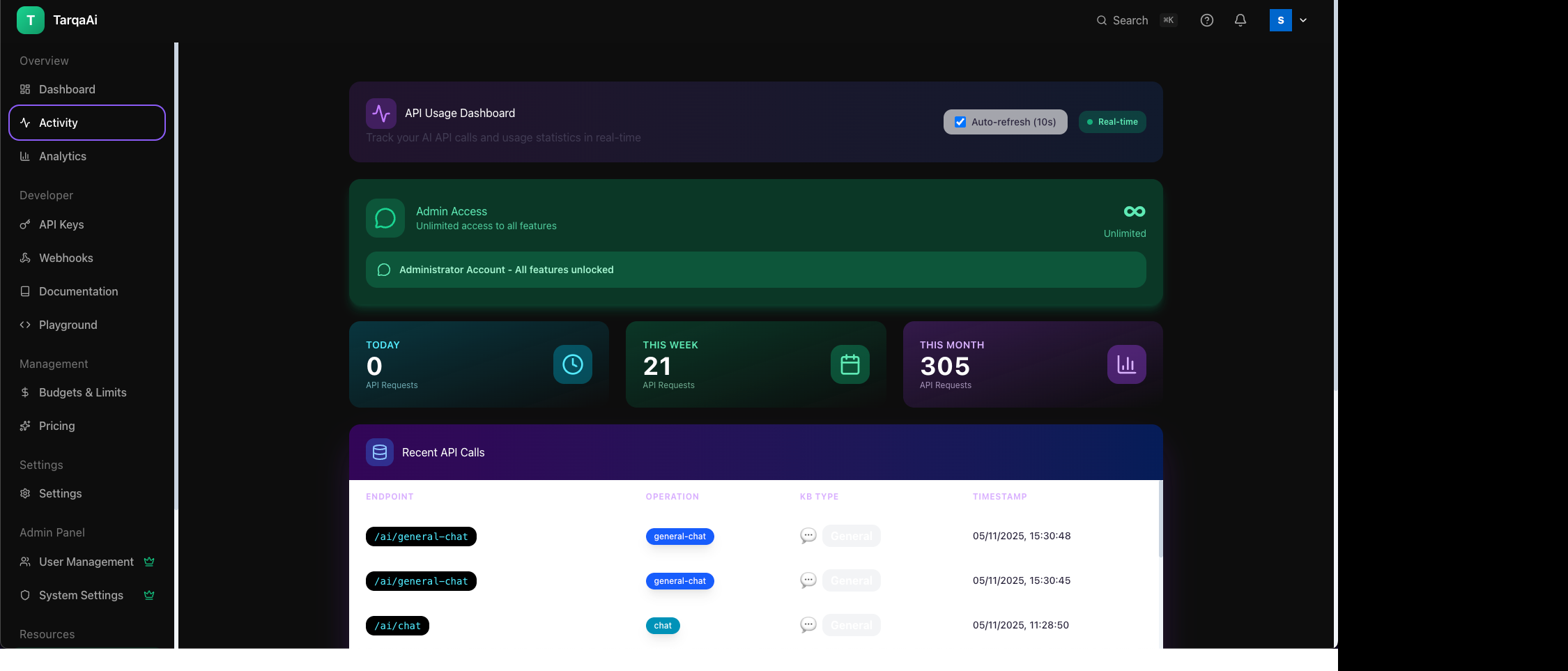The image size is (1568, 671).
Task: Click the System Settings shield icon
Action: [x=25, y=595]
